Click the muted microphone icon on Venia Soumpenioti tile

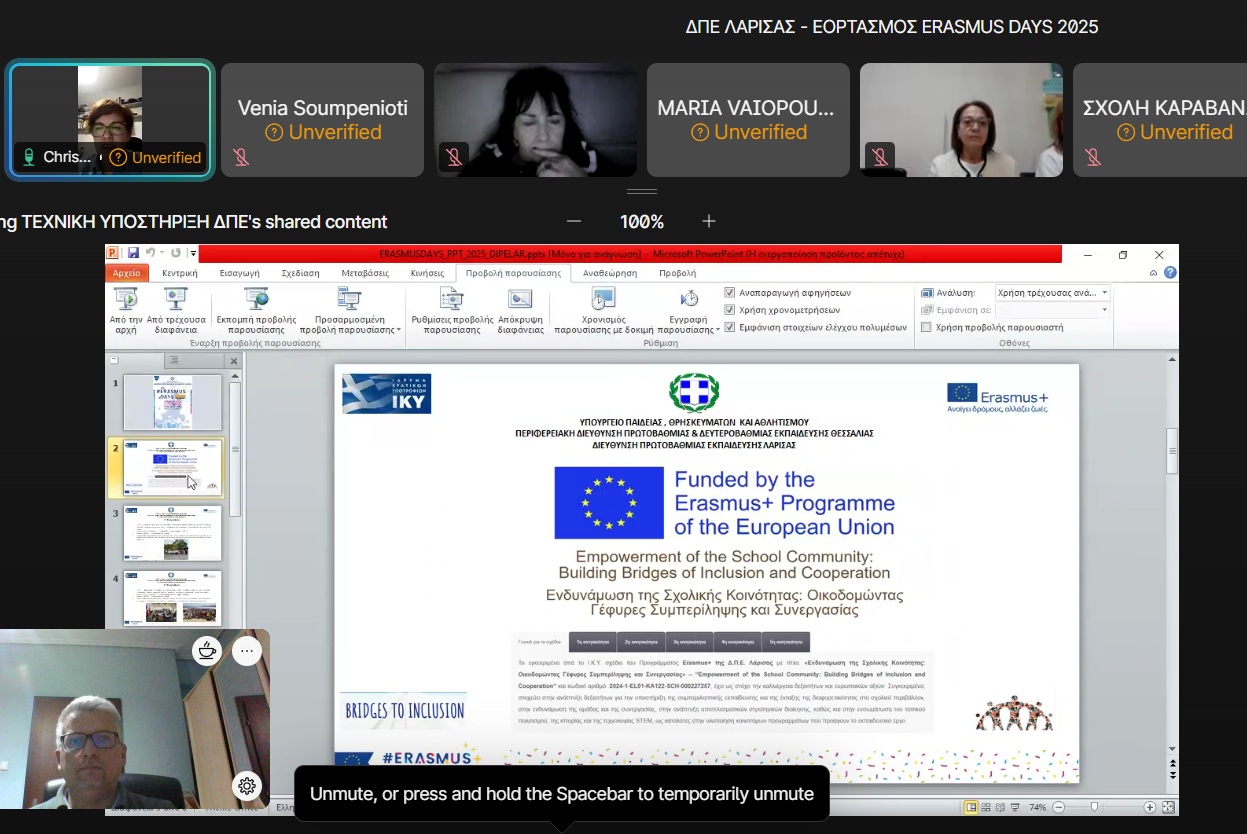coord(241,157)
